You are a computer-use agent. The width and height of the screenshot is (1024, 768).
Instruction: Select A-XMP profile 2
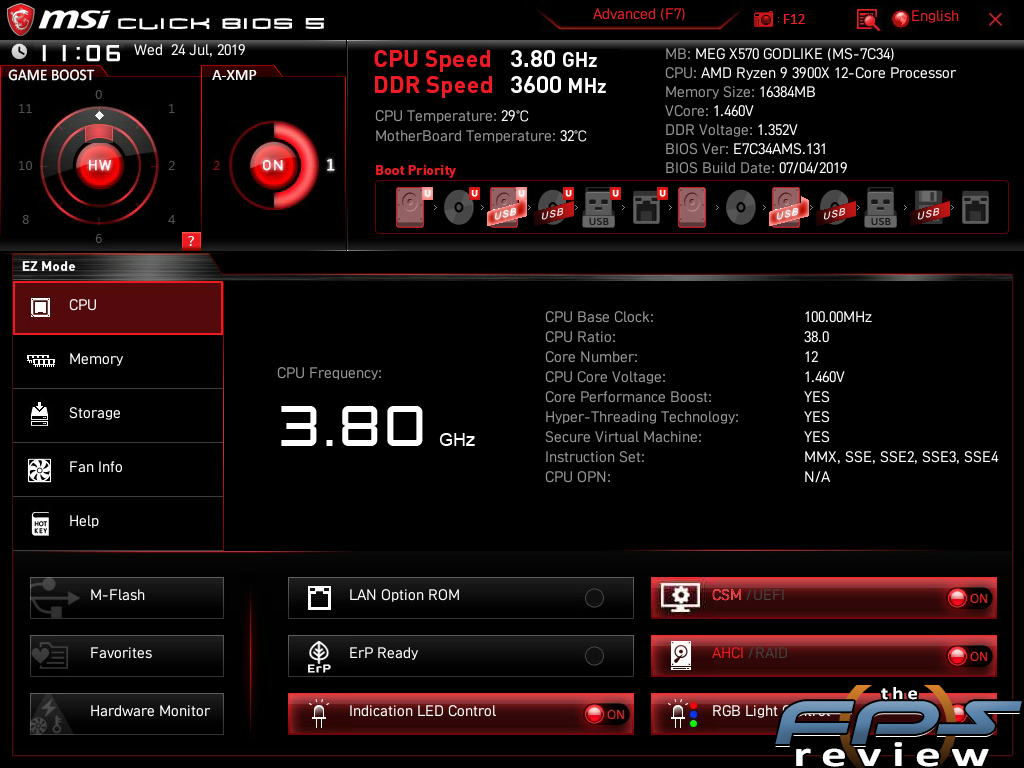(216, 165)
